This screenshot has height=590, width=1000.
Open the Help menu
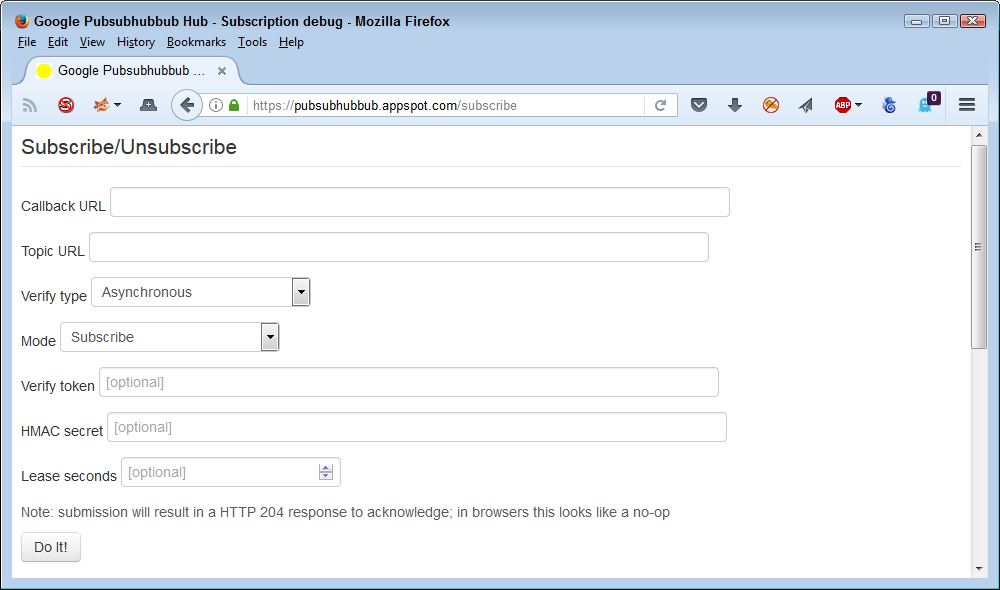291,42
